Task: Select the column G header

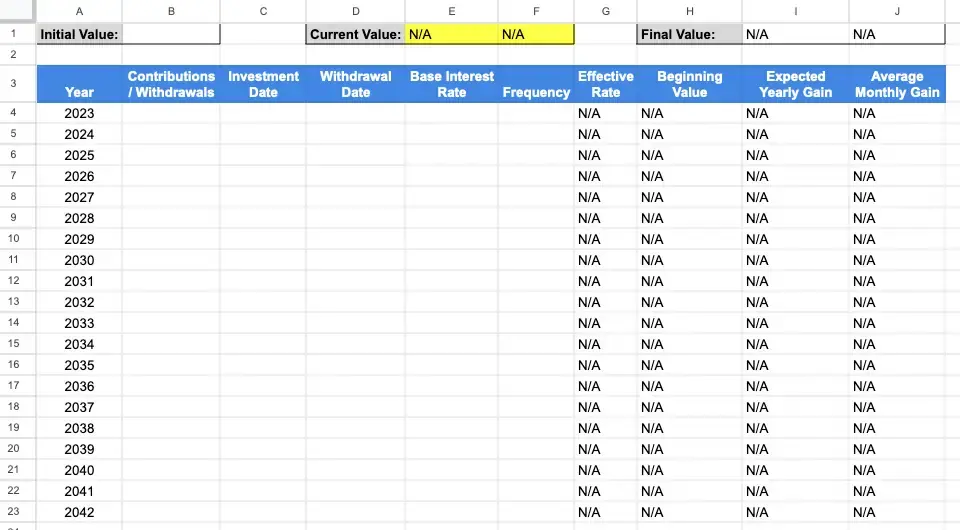Action: click(606, 11)
